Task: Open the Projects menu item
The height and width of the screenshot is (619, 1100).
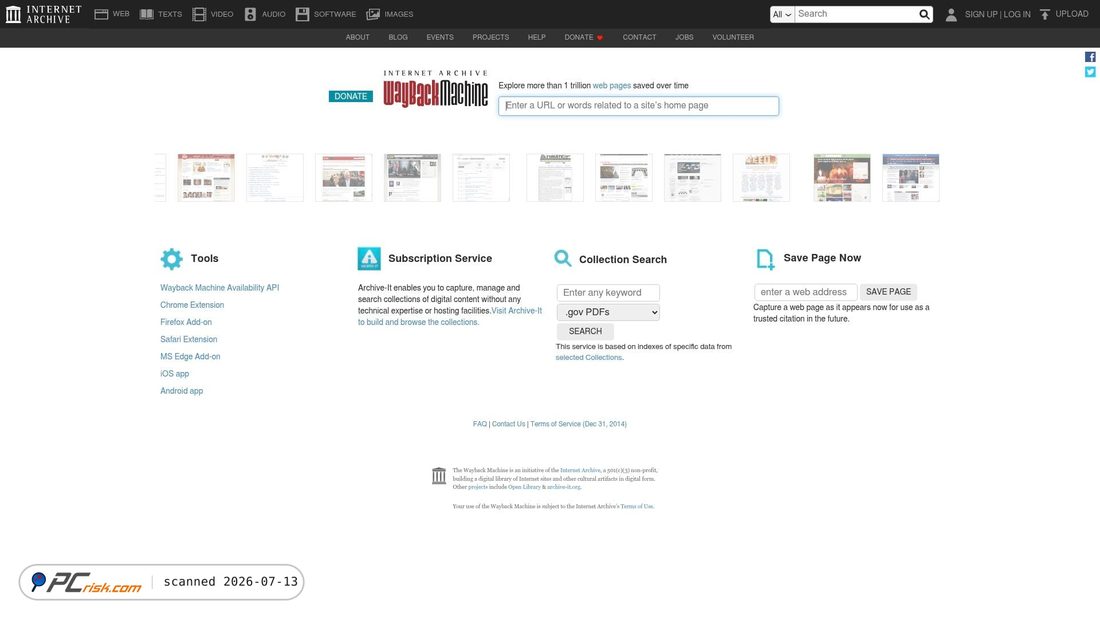Action: coord(490,37)
